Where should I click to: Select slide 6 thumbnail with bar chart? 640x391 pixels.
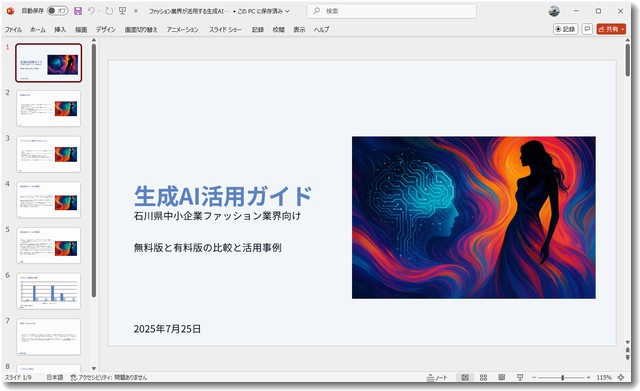pos(49,291)
